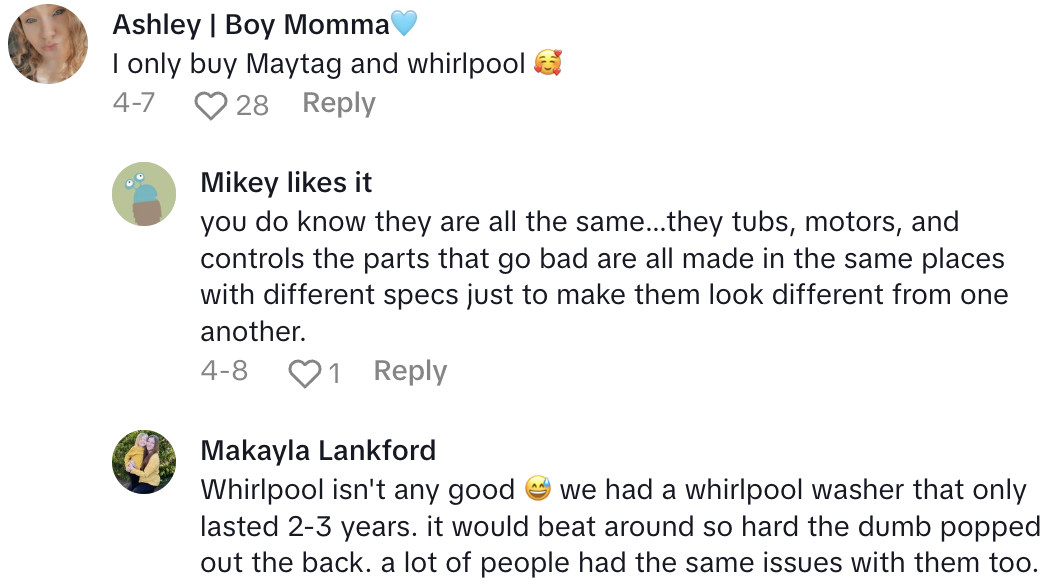
Task: Click the 1 like count on Mikey's reply
Action: pyautogui.click(x=334, y=373)
